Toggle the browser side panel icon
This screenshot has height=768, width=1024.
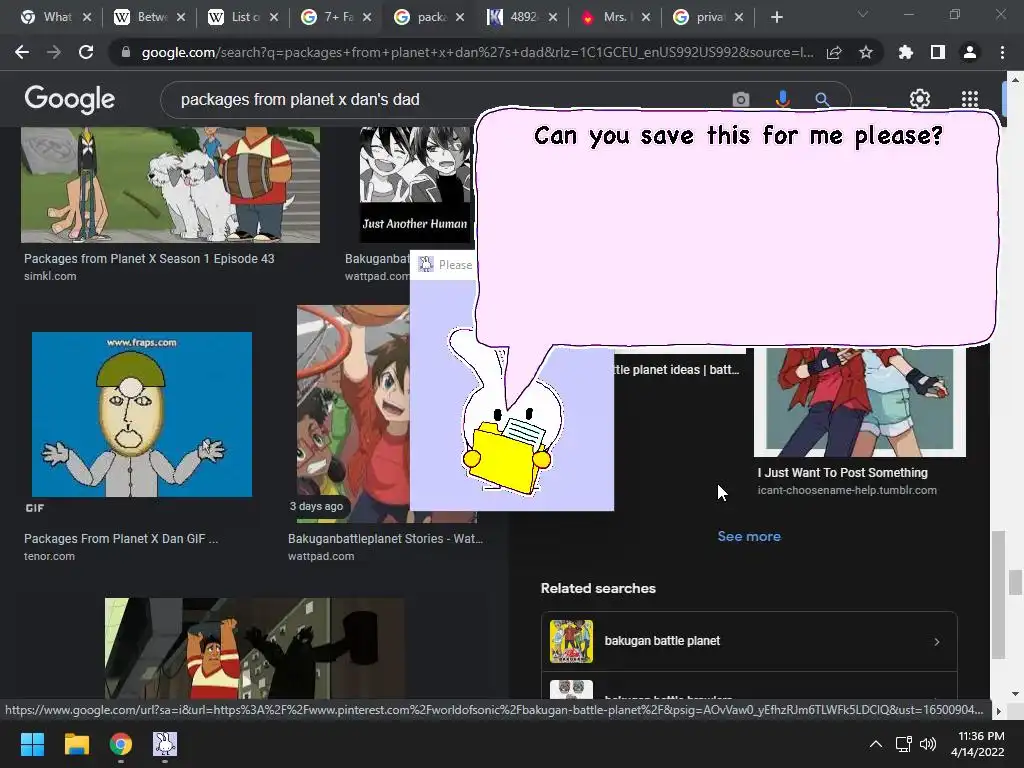click(938, 52)
